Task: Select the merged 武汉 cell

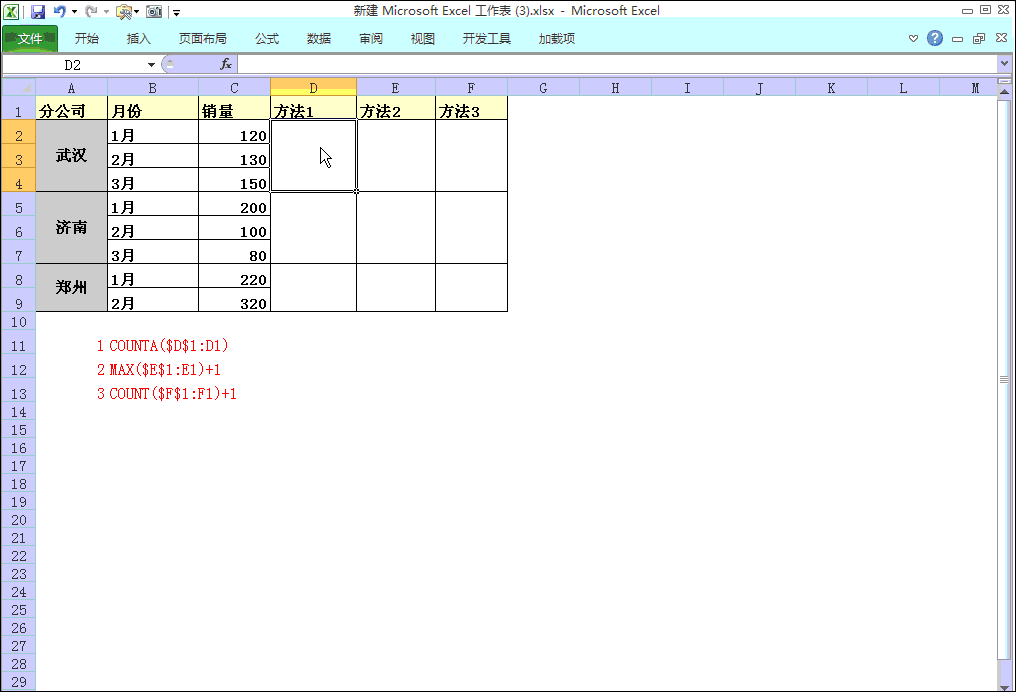Action: (x=71, y=156)
